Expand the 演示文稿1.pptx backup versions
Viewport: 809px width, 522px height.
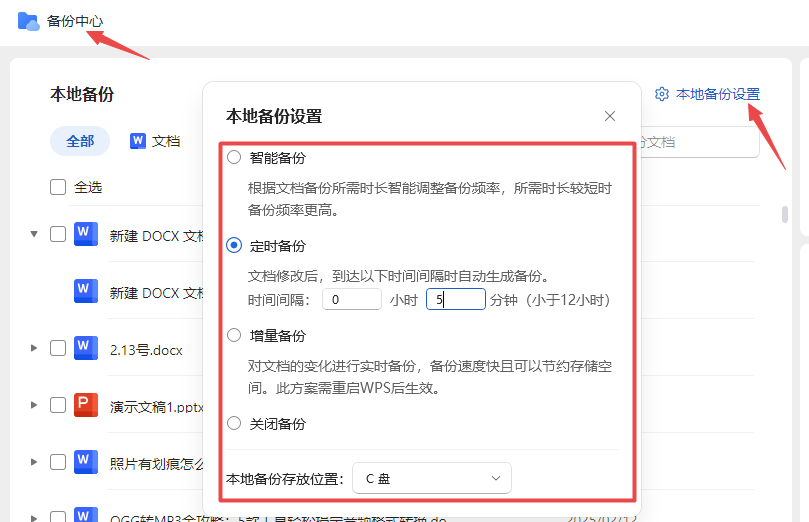click(34, 405)
